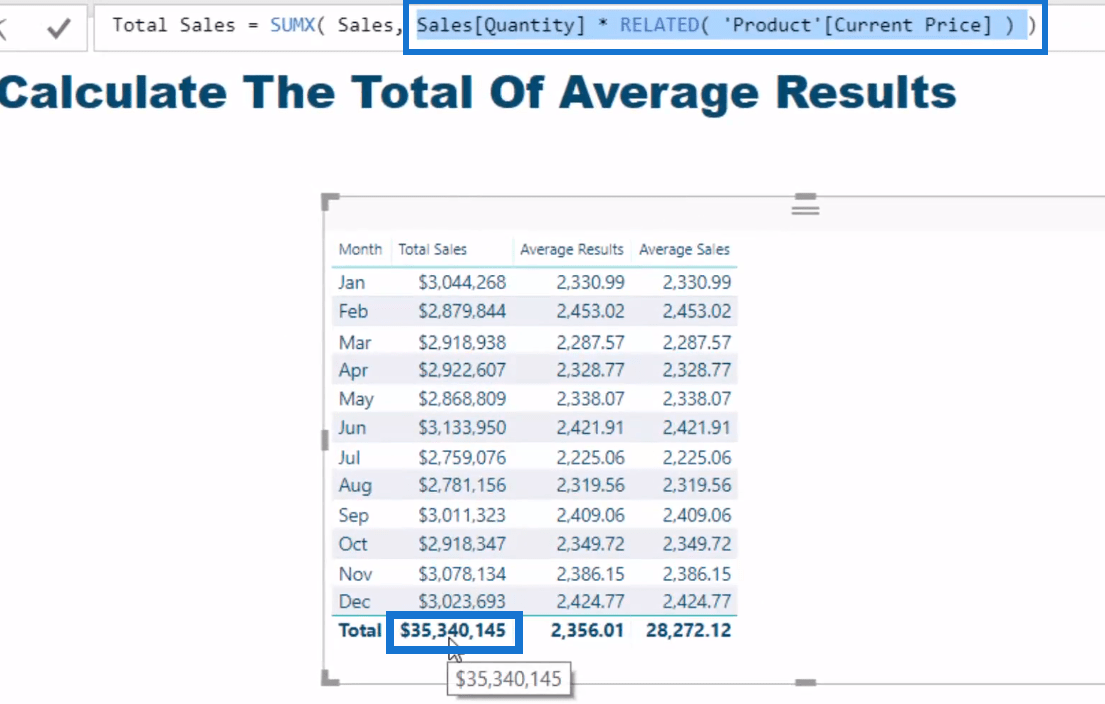The width and height of the screenshot is (1105, 704).
Task: Click the $2,868,809 Total Sales value
Action: coord(462,399)
